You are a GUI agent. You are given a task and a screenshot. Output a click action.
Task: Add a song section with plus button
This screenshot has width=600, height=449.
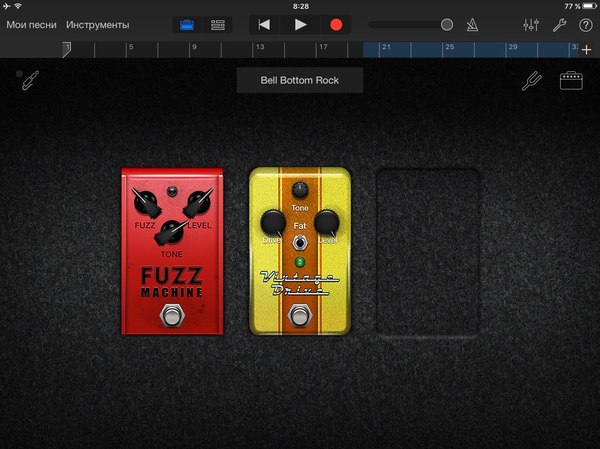pos(586,49)
